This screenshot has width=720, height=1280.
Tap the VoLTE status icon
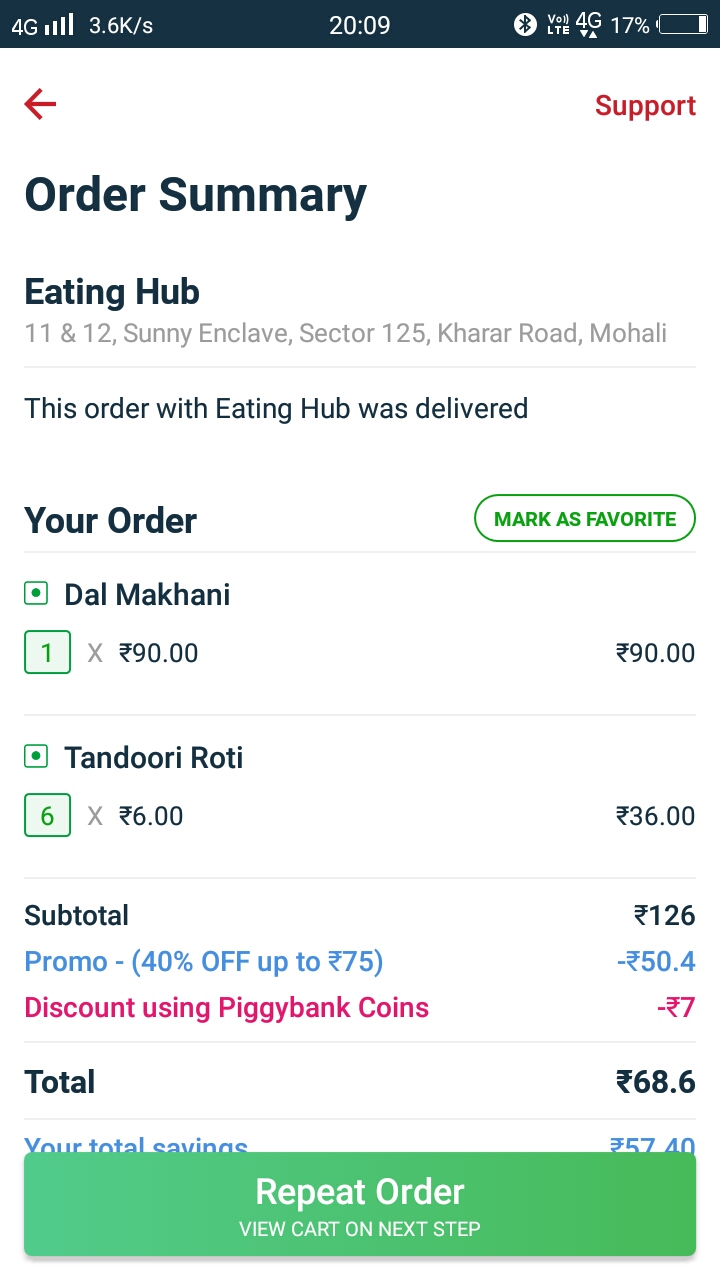coord(558,25)
